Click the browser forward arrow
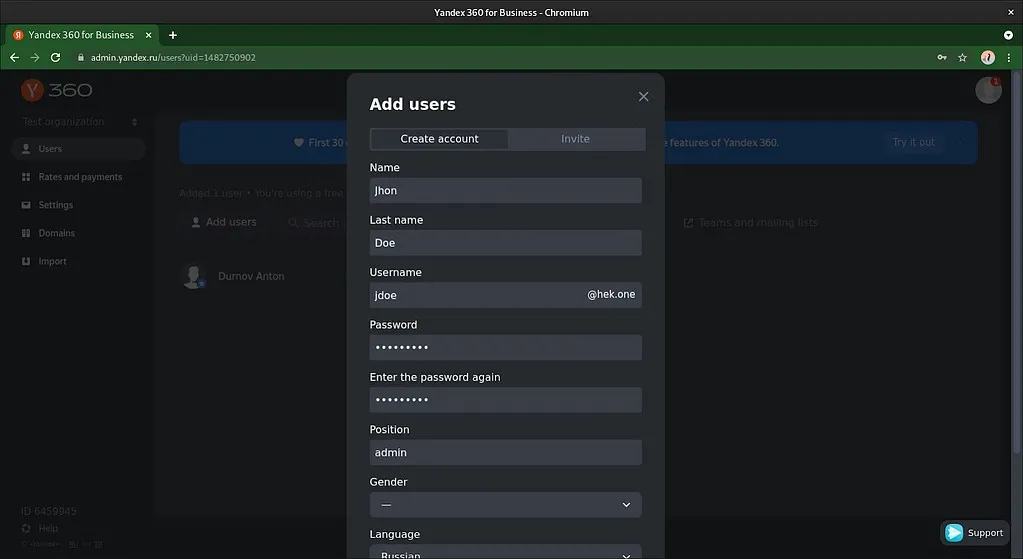 click(x=35, y=57)
